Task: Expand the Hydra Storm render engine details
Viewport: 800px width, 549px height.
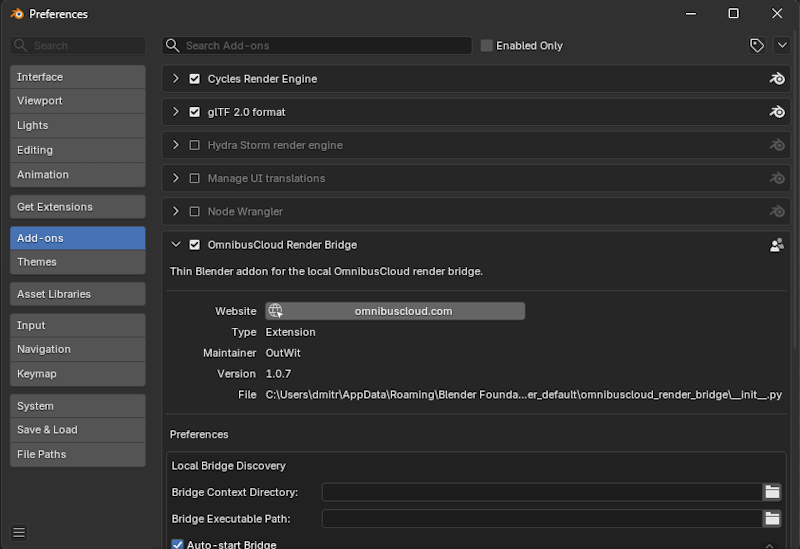Action: 176,145
